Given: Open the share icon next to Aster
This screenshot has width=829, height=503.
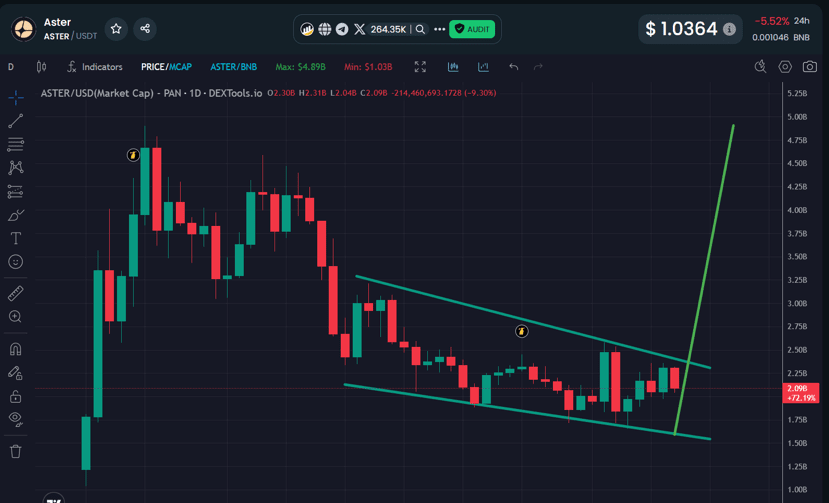Looking at the screenshot, I should (x=145, y=29).
